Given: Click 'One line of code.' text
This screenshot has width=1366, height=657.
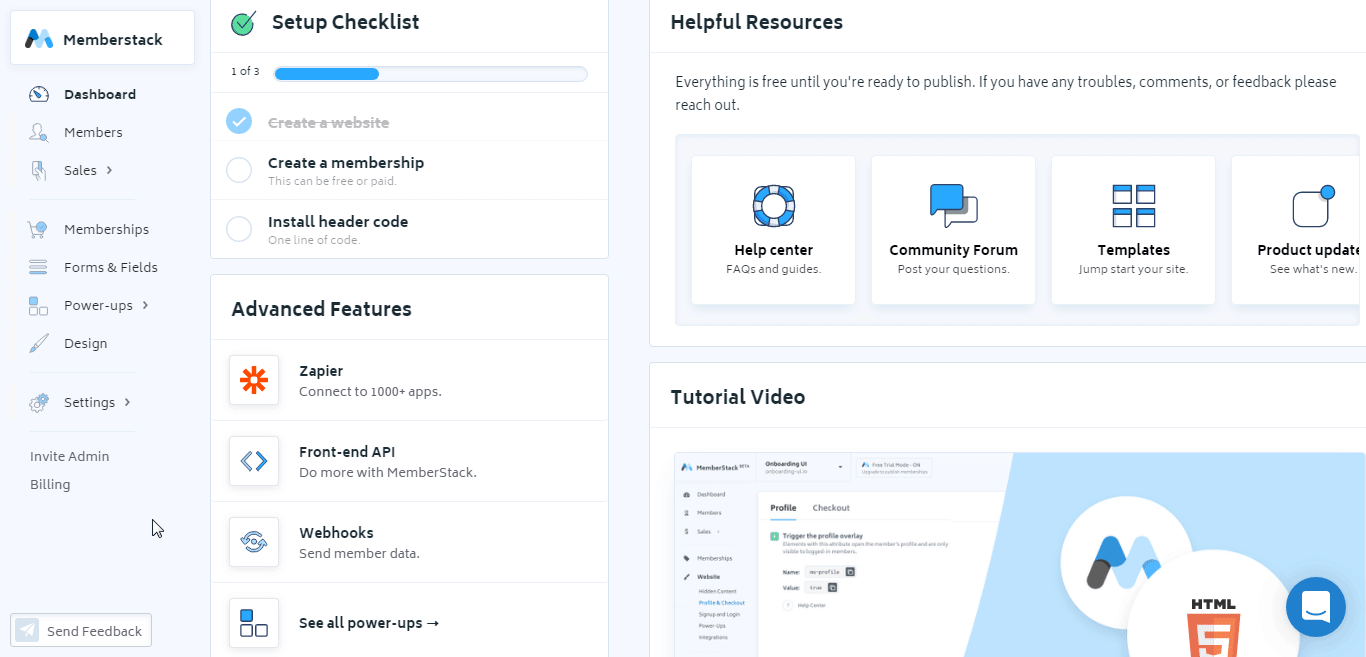Looking at the screenshot, I should tap(314, 240).
